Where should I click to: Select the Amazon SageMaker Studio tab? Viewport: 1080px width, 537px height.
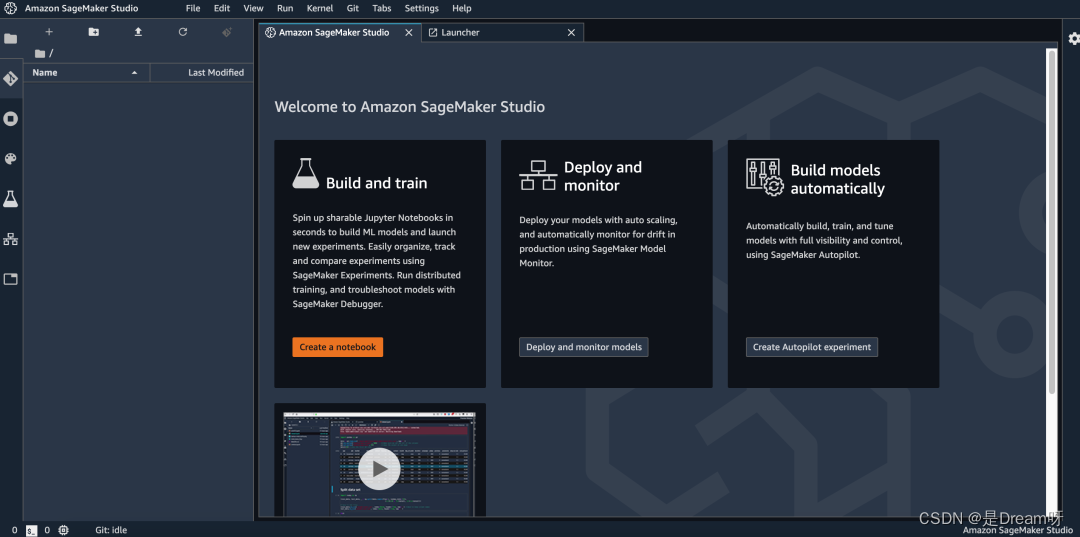pyautogui.click(x=340, y=32)
